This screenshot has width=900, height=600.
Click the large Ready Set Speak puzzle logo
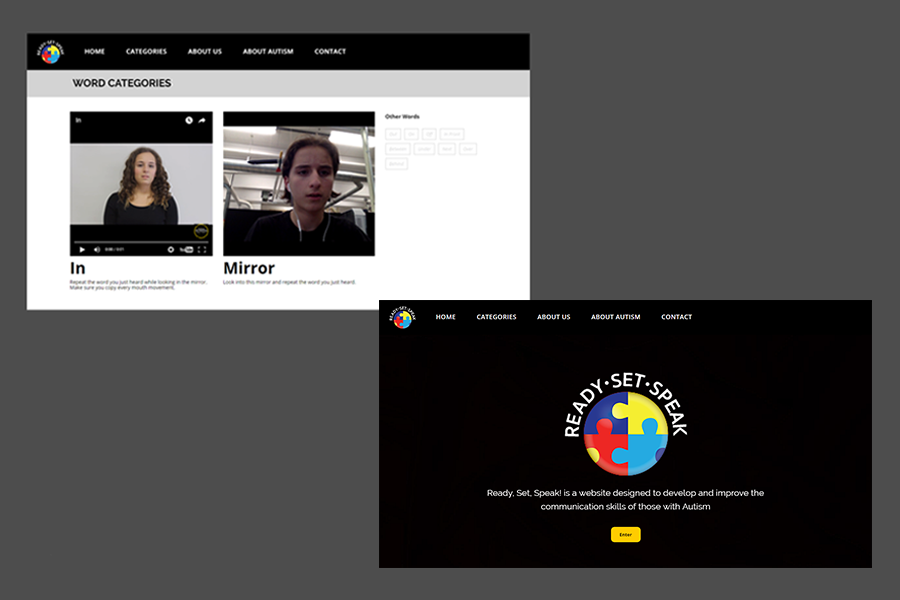pos(626,431)
